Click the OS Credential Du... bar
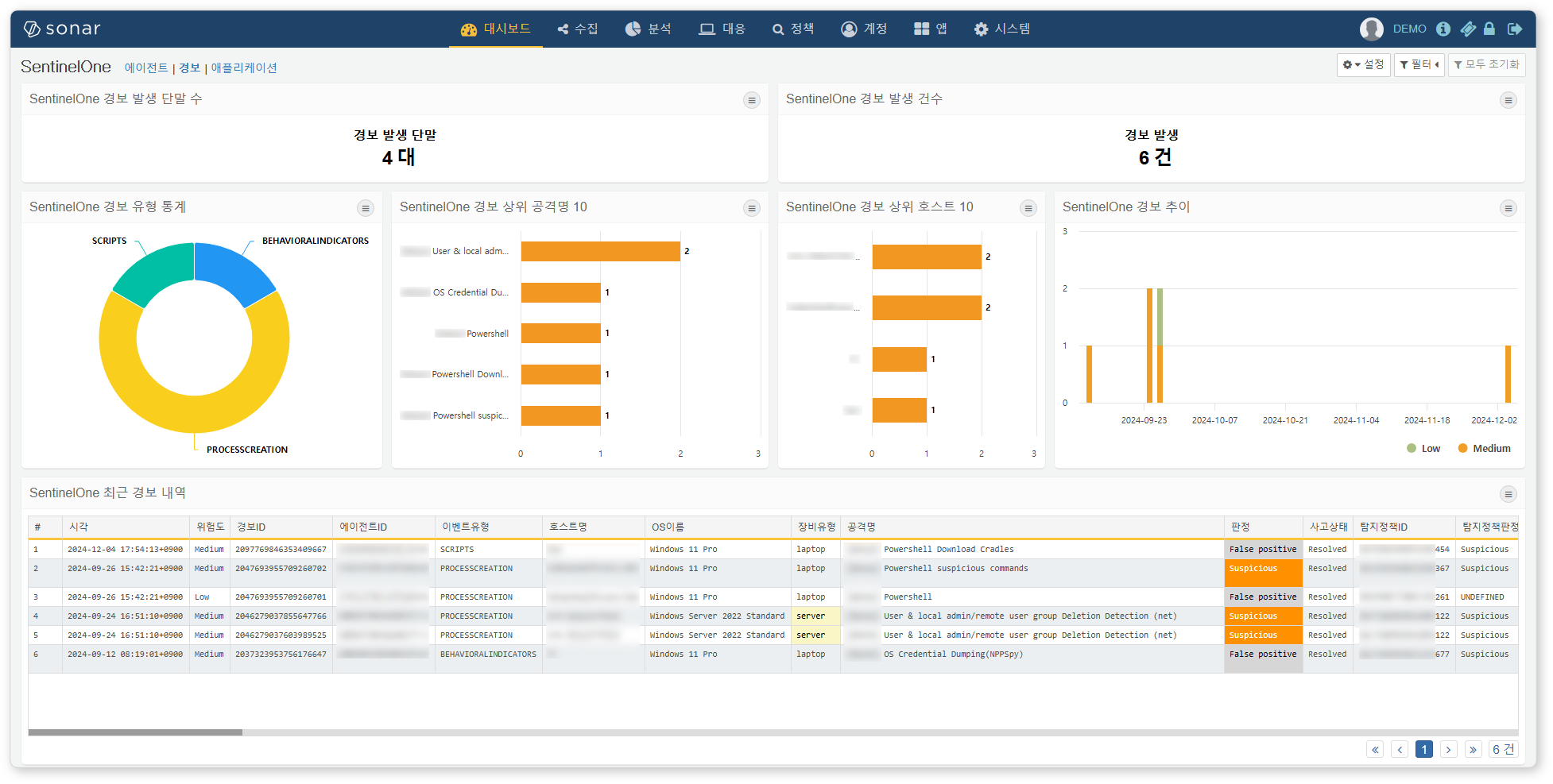Image resolution: width=1553 pixels, height=784 pixels. pos(561,292)
